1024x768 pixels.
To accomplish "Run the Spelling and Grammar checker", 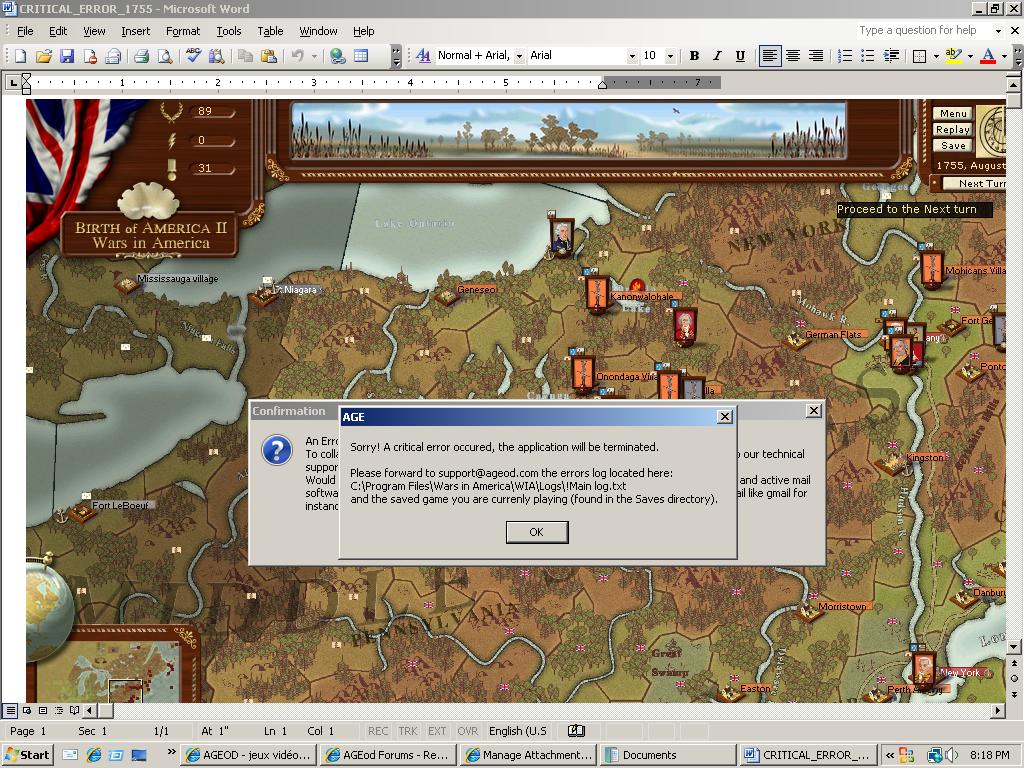I will [x=193, y=56].
